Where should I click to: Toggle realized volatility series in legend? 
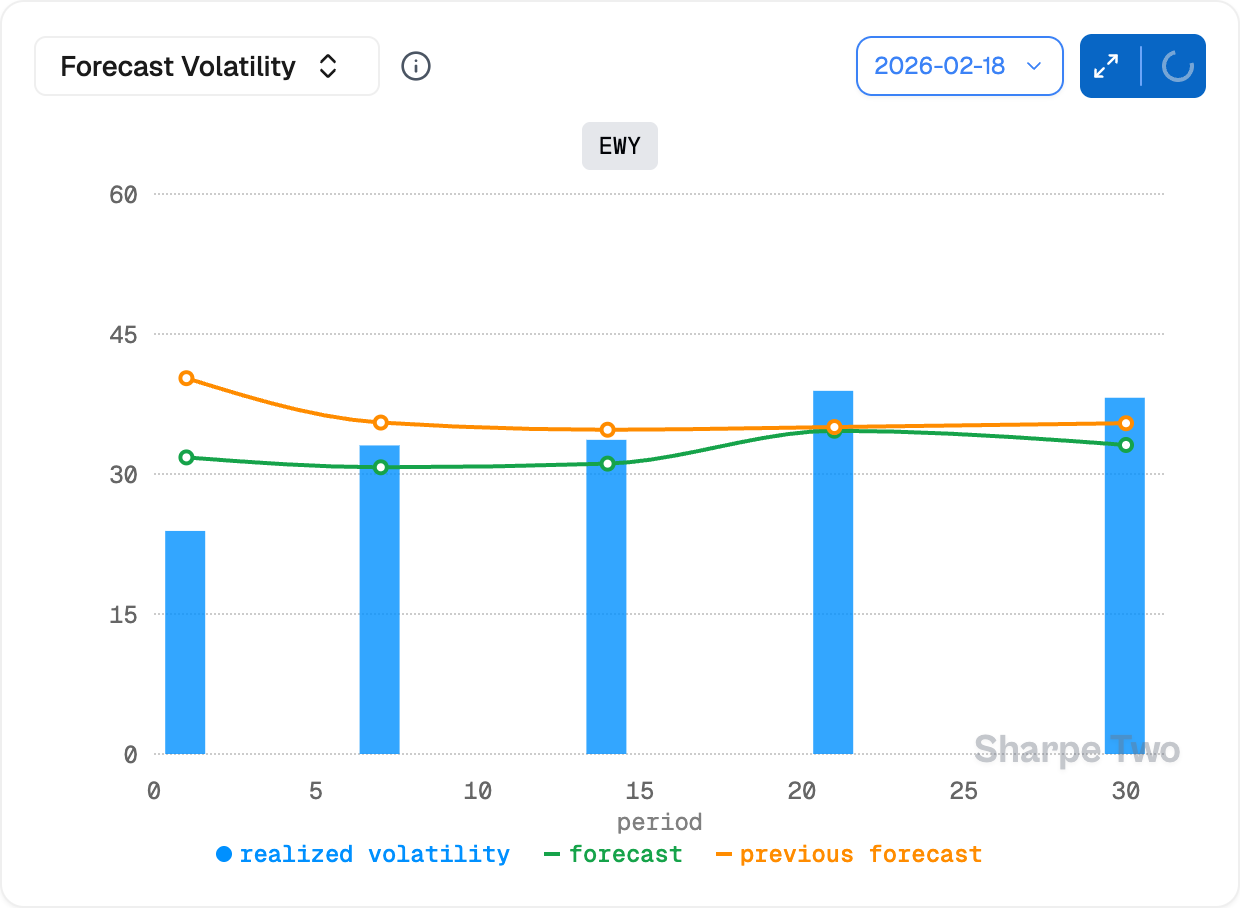374,855
